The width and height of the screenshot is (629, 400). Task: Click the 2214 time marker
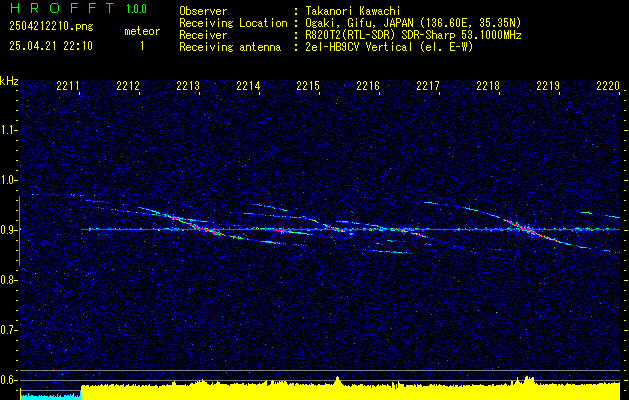coord(248,85)
